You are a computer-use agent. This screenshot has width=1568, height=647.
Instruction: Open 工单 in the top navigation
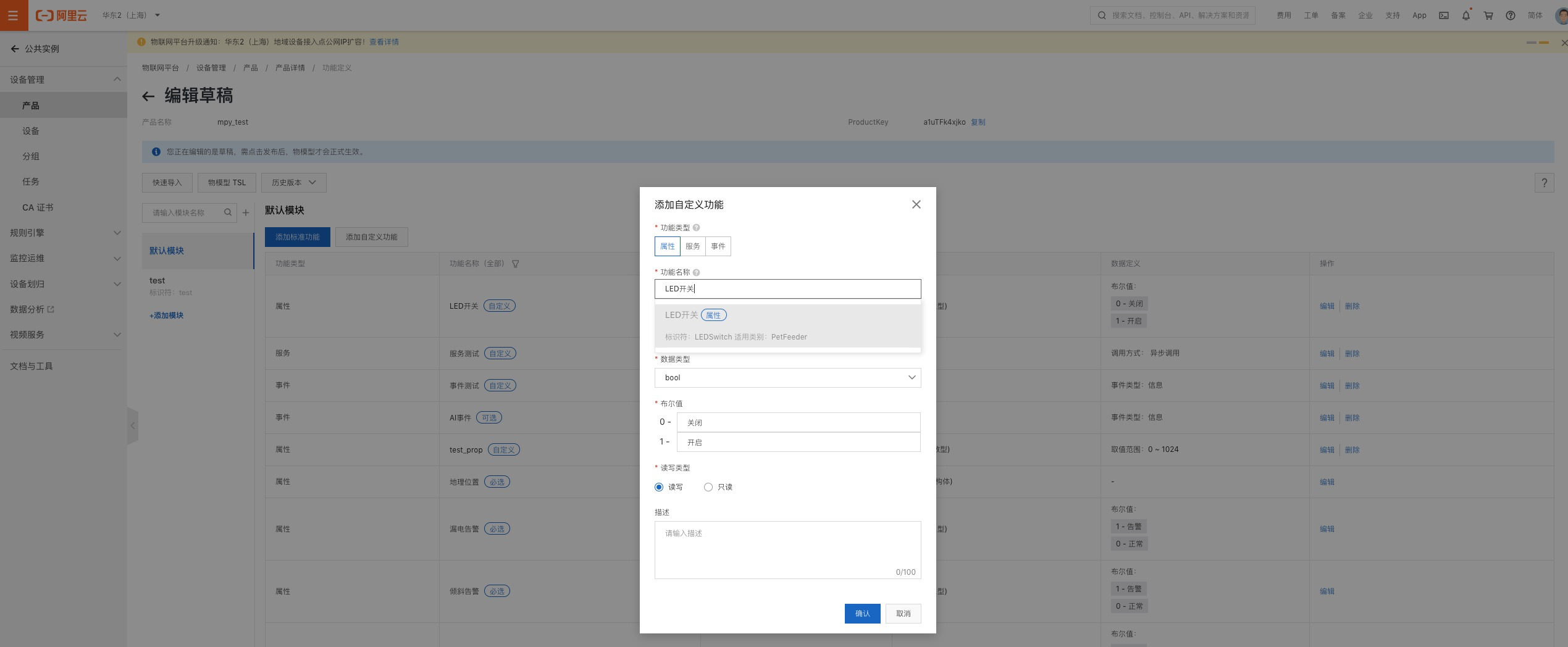1311,15
